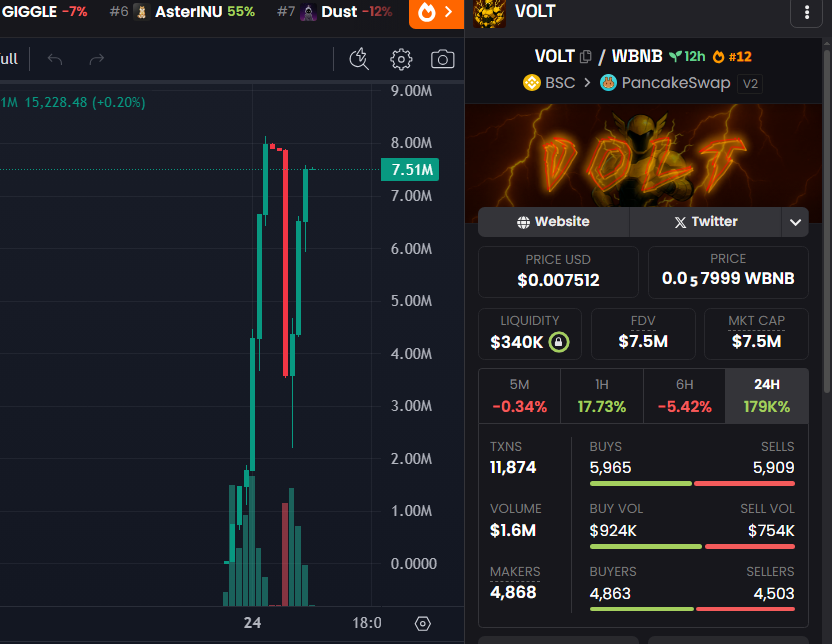Select the 5M timeframe tab

click(x=519, y=396)
